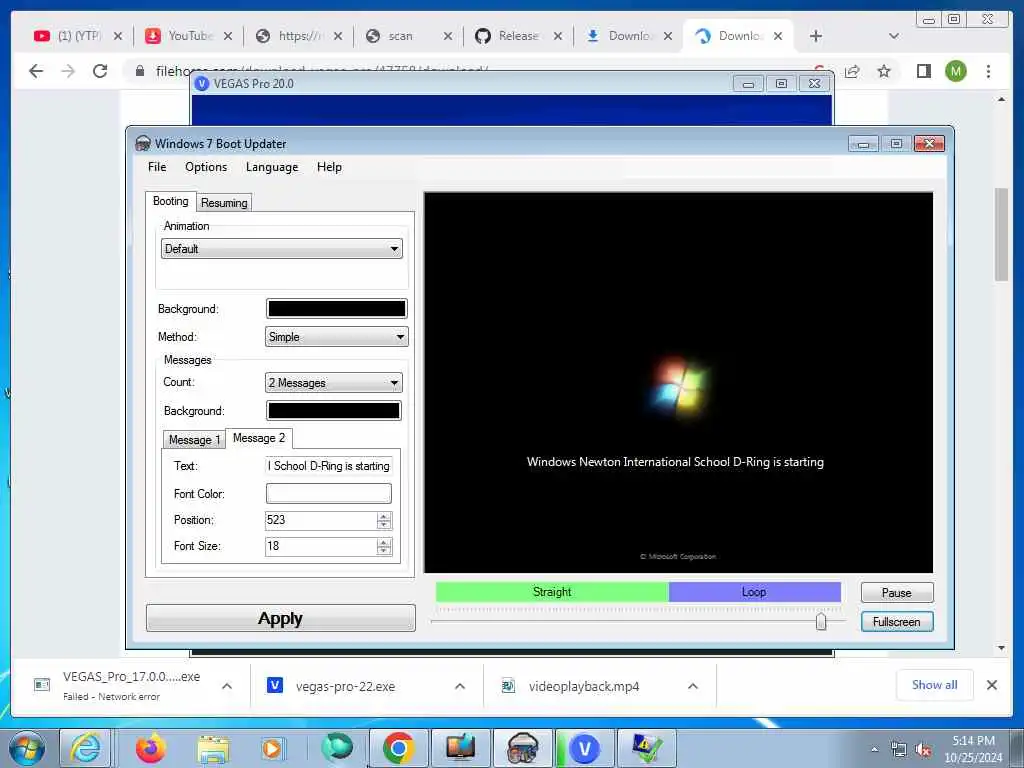The width and height of the screenshot is (1024, 768).
Task: Click the Pause button
Action: coord(897,593)
